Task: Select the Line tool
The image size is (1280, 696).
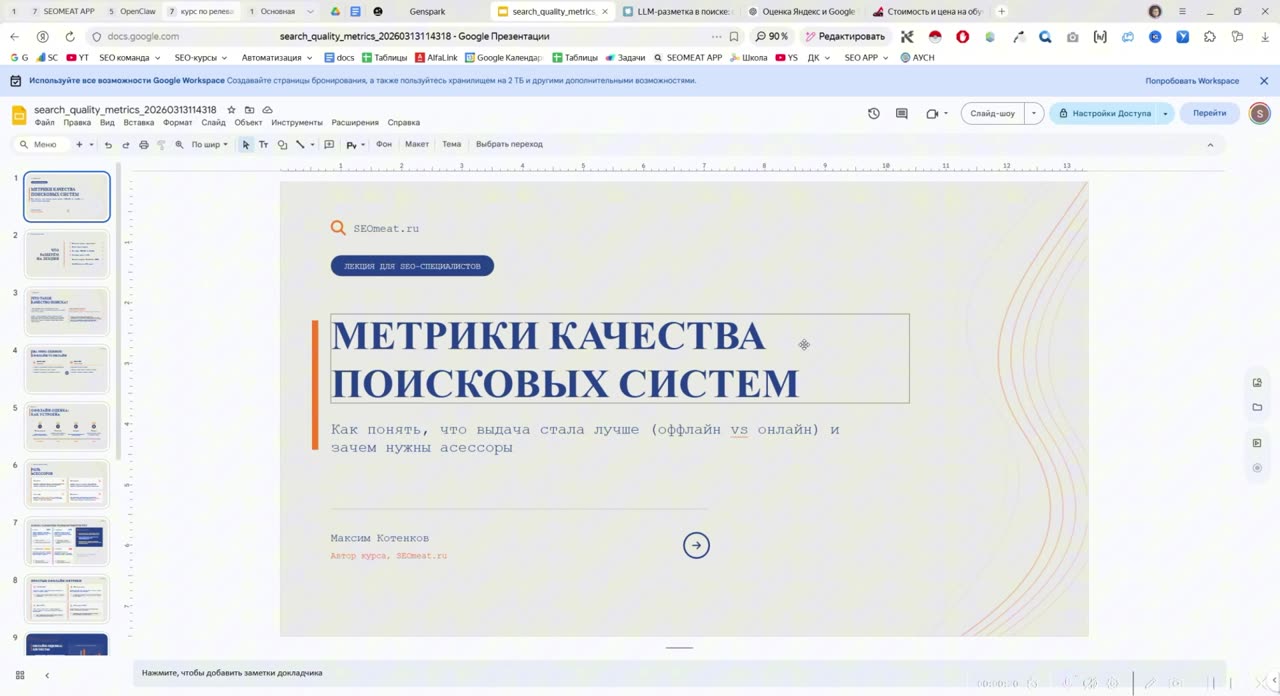Action: pyautogui.click(x=300, y=145)
